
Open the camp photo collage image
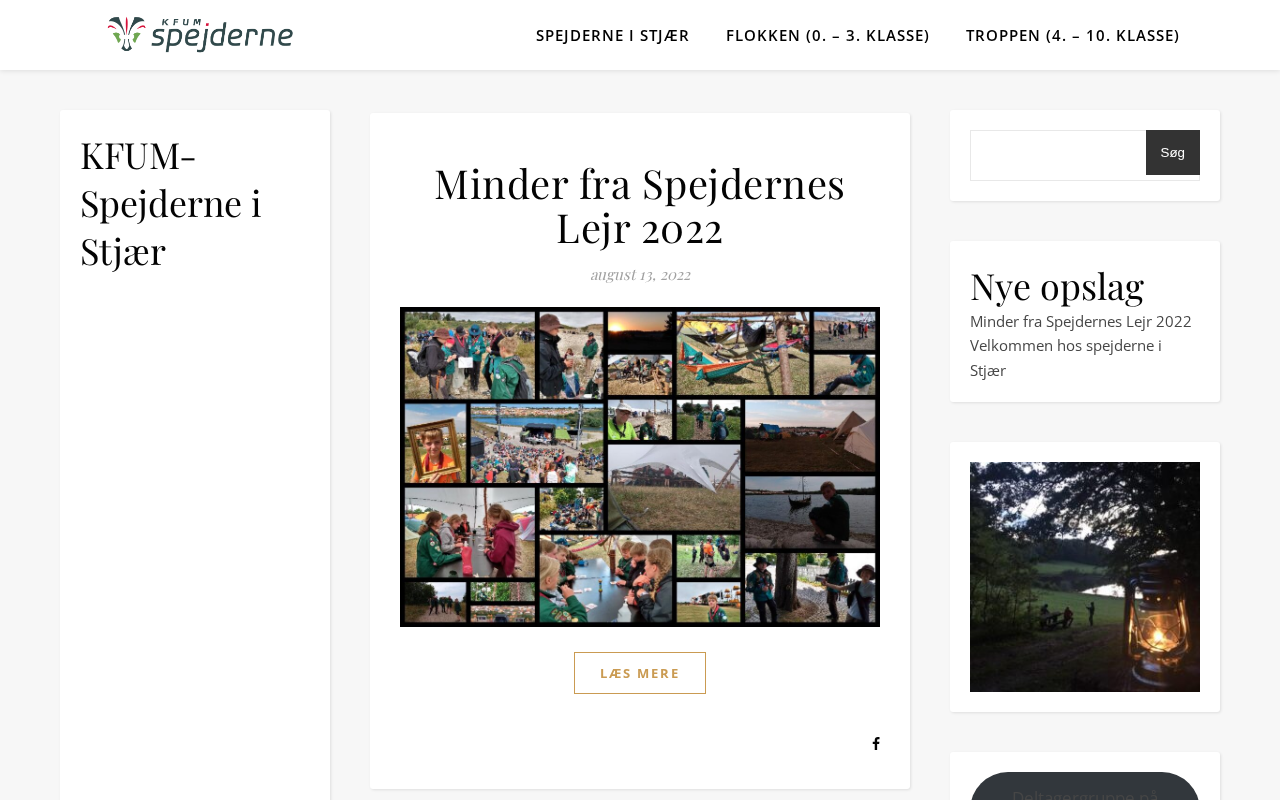click(640, 467)
